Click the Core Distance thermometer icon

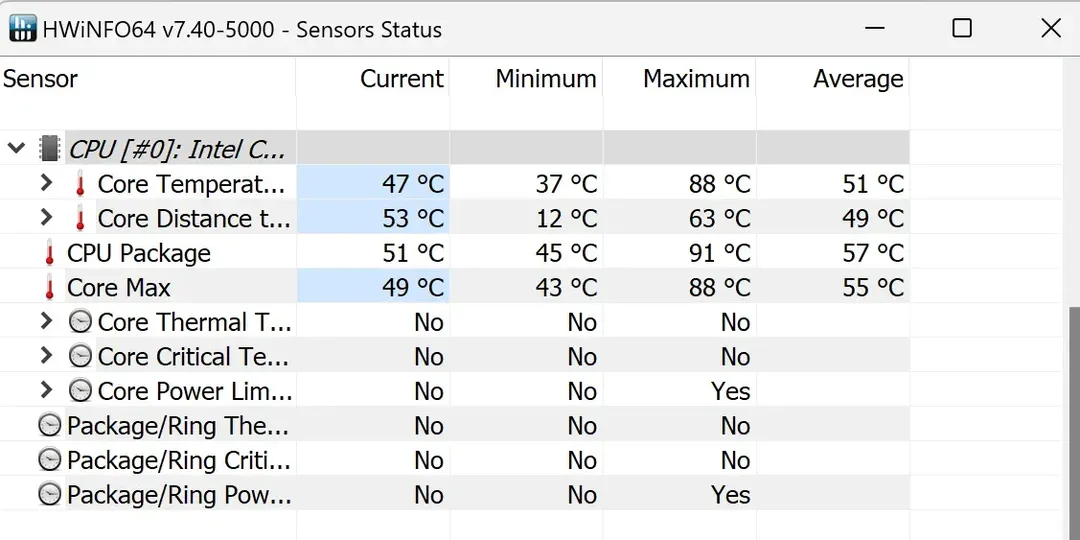[80, 219]
